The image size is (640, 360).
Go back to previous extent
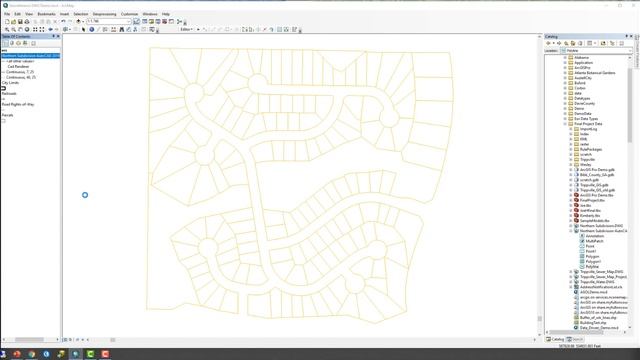(x=50, y=30)
